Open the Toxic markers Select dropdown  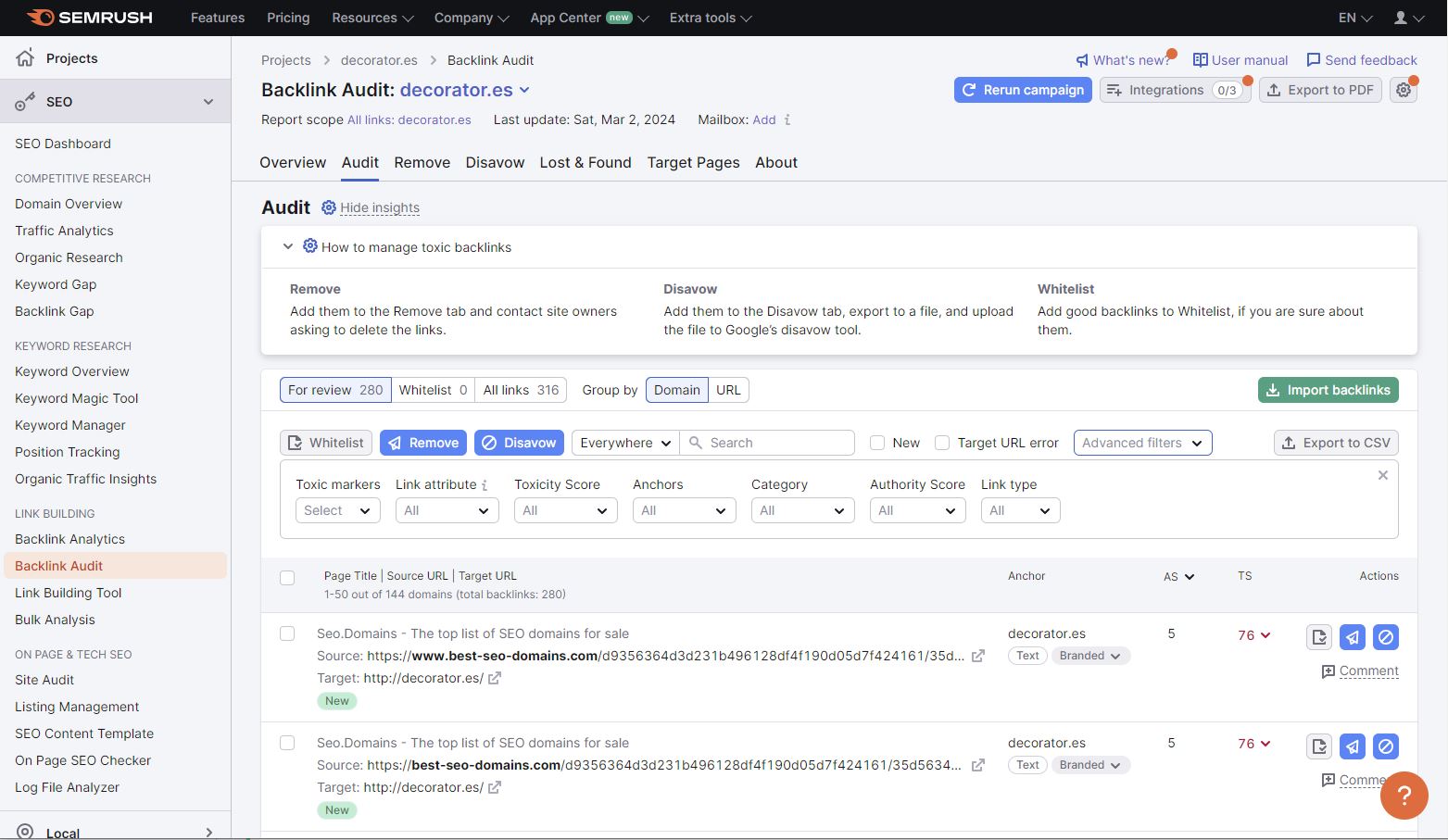(337, 510)
